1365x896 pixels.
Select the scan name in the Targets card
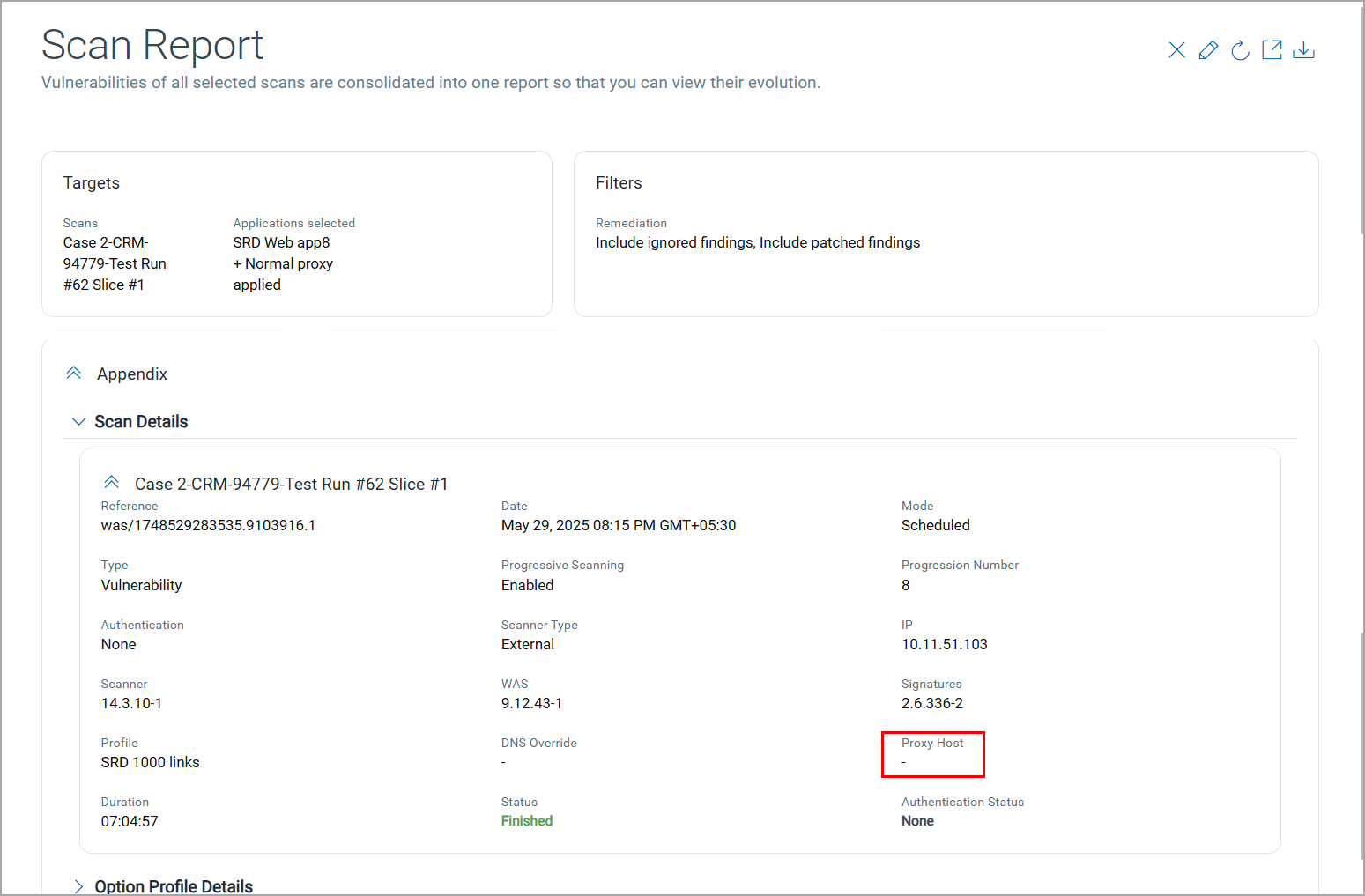115,263
